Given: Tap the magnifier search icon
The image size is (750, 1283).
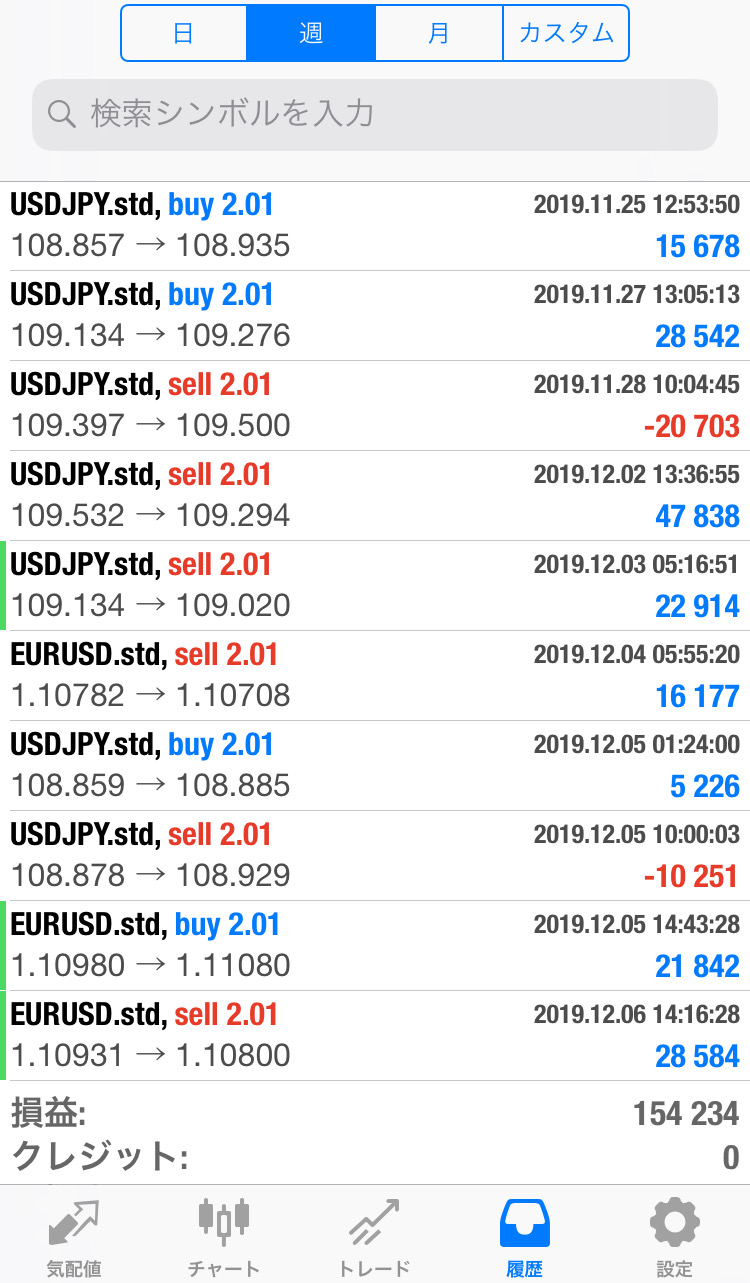Looking at the screenshot, I should click(62, 115).
